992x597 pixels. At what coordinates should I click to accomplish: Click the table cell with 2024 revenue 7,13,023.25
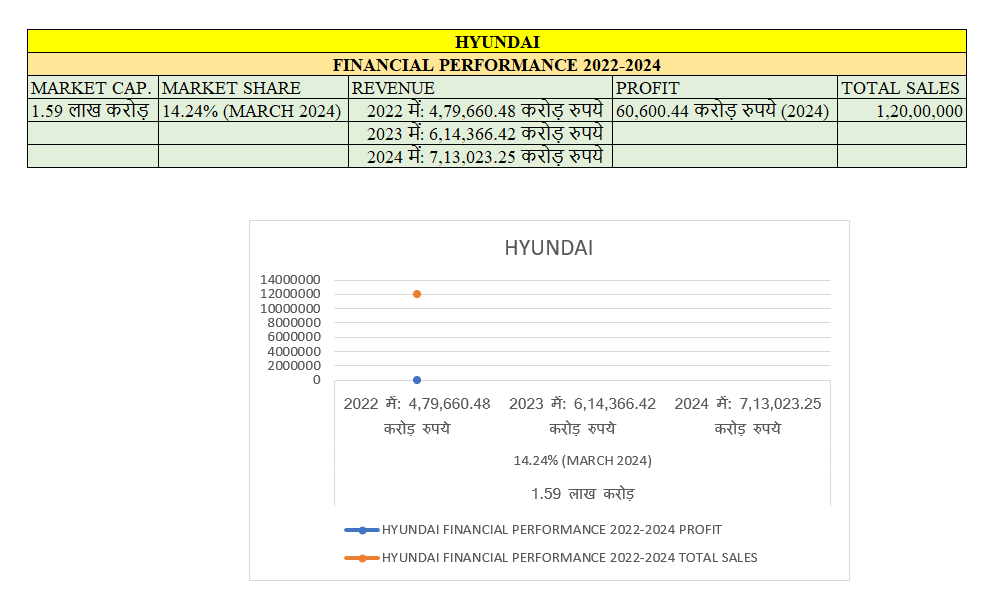pyautogui.click(x=480, y=156)
